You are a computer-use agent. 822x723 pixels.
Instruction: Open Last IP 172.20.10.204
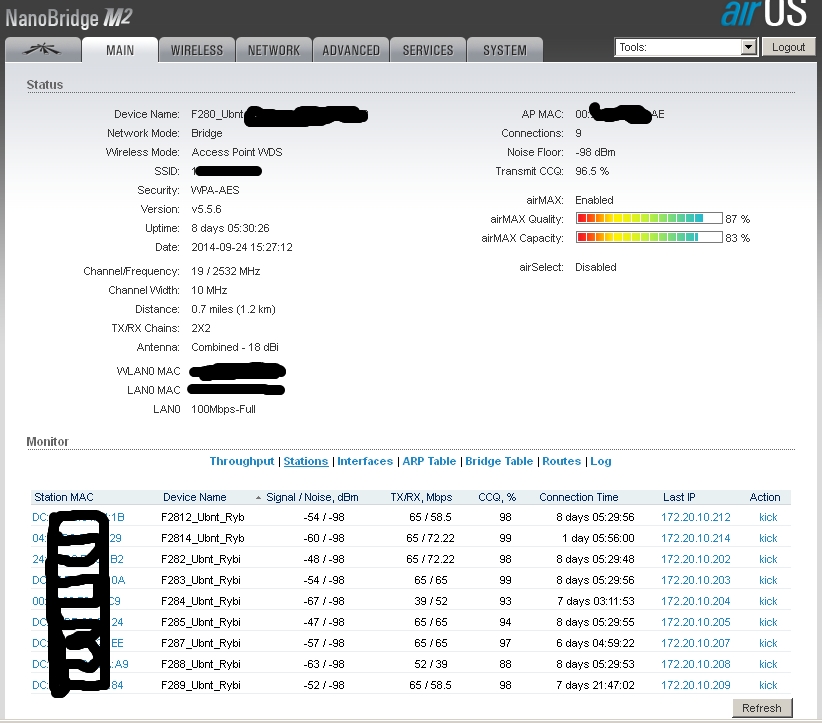[x=695, y=602]
